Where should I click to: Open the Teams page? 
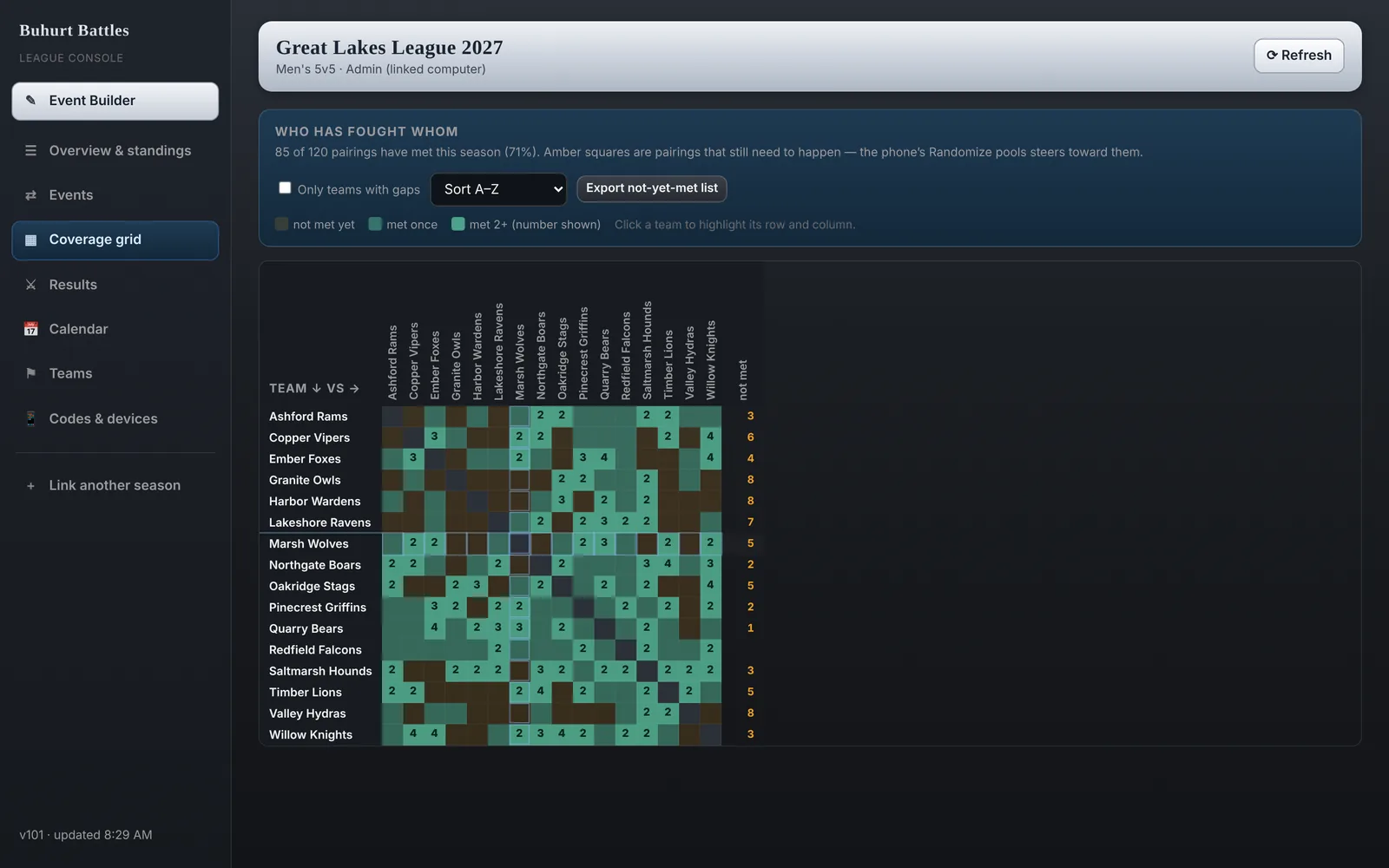point(115,373)
